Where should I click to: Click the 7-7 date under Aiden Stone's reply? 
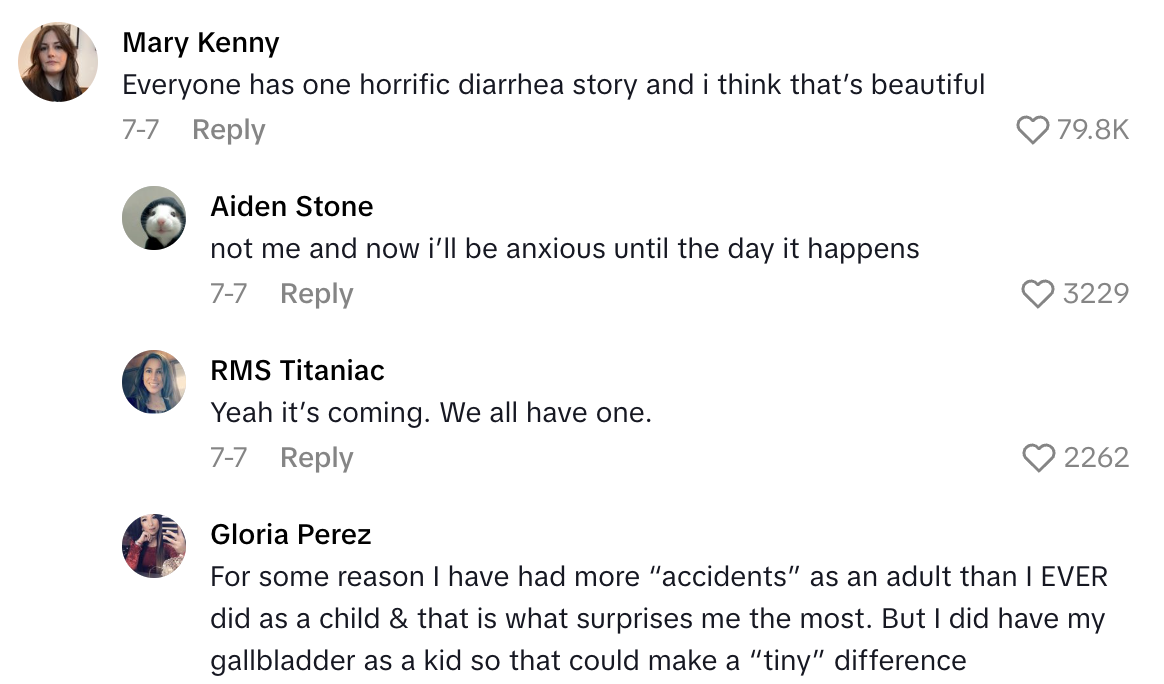pyautogui.click(x=228, y=294)
